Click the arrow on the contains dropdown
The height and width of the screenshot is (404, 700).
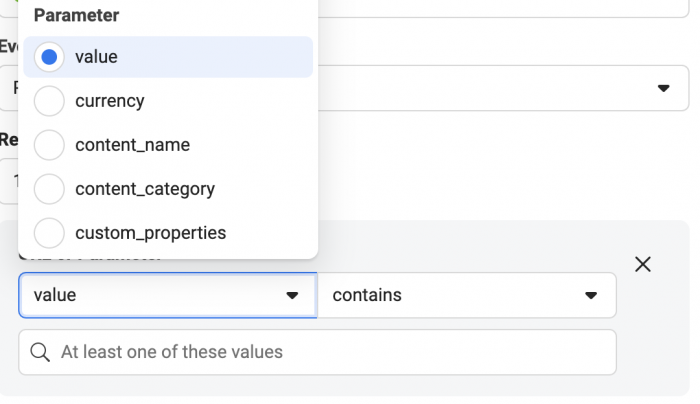click(x=591, y=295)
